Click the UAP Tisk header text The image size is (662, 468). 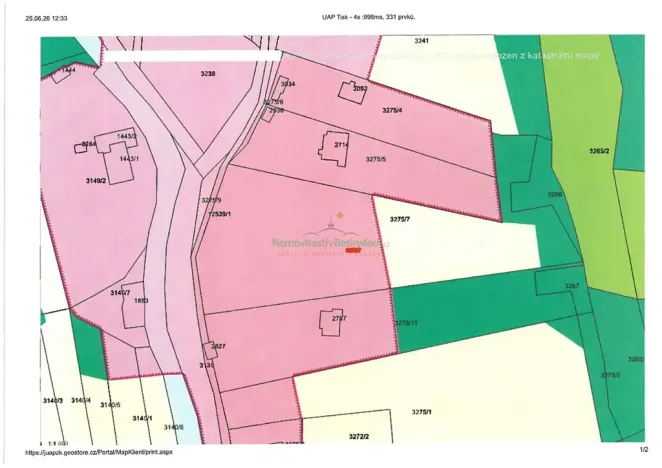coord(368,17)
